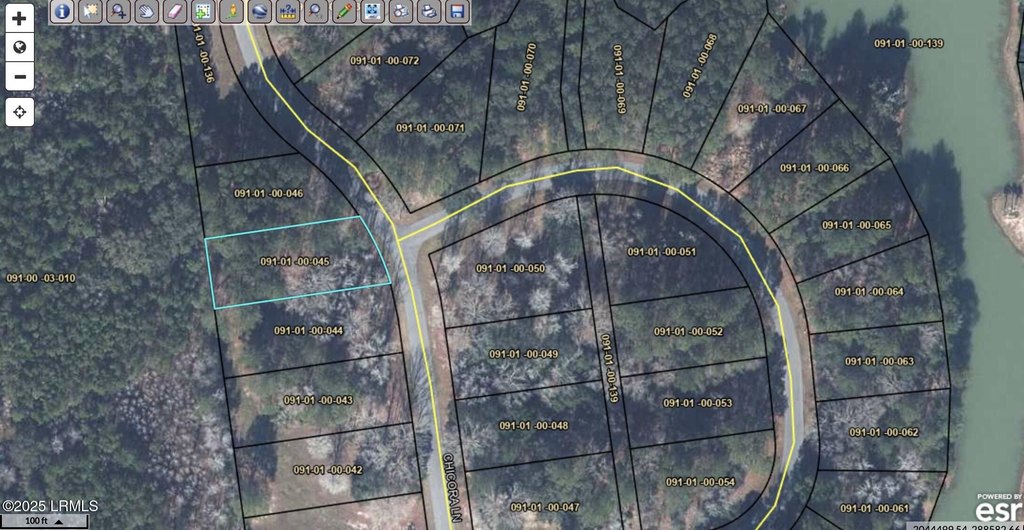This screenshot has height=530, width=1024.
Task: Reset map to default globe extent
Action: (x=19, y=47)
